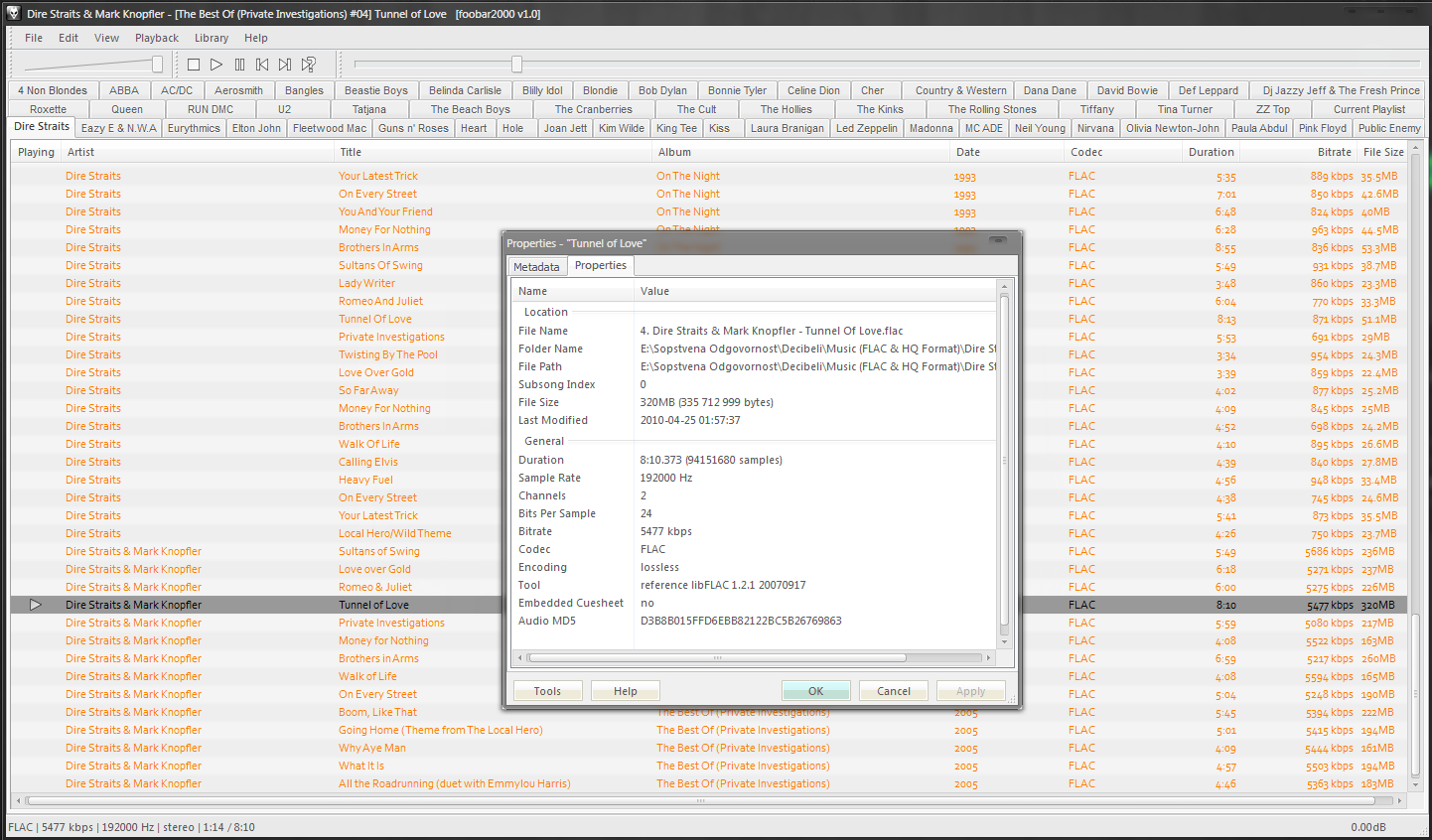Sort playlist by Codec column header

point(1123,152)
